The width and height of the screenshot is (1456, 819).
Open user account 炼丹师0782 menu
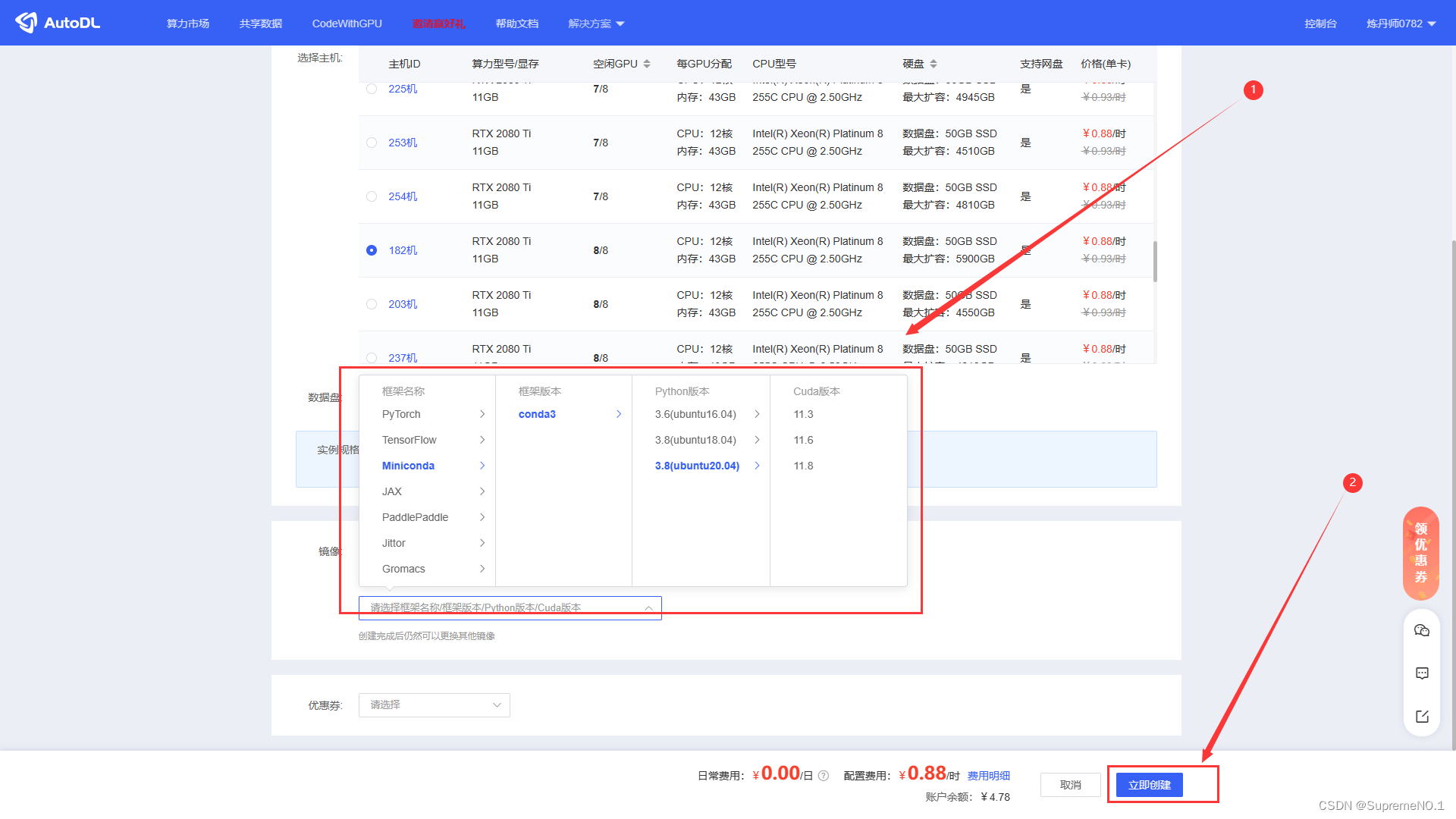1401,24
